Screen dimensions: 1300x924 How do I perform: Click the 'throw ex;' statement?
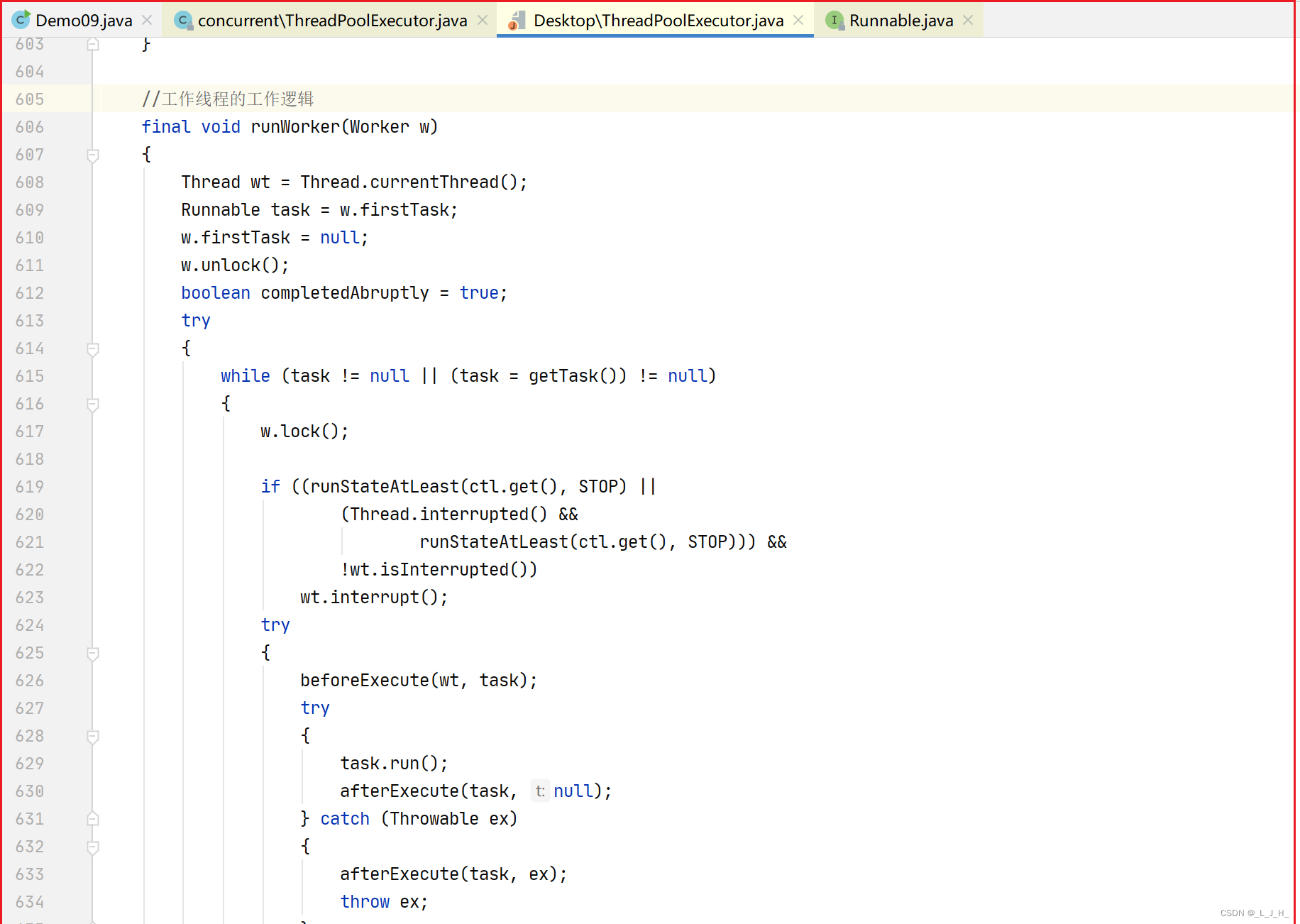(384, 902)
